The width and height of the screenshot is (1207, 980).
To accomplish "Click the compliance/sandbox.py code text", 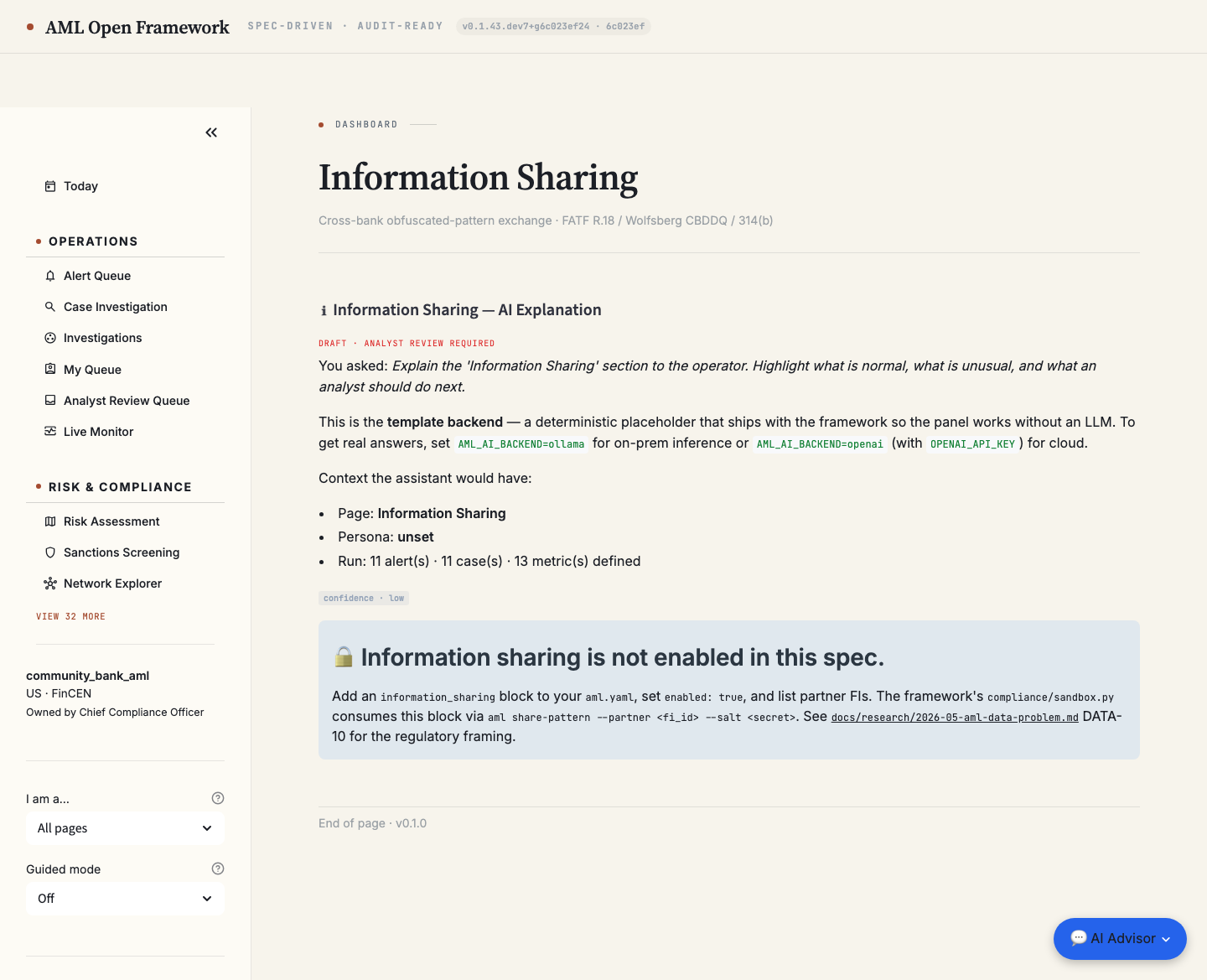I will click(x=1050, y=697).
